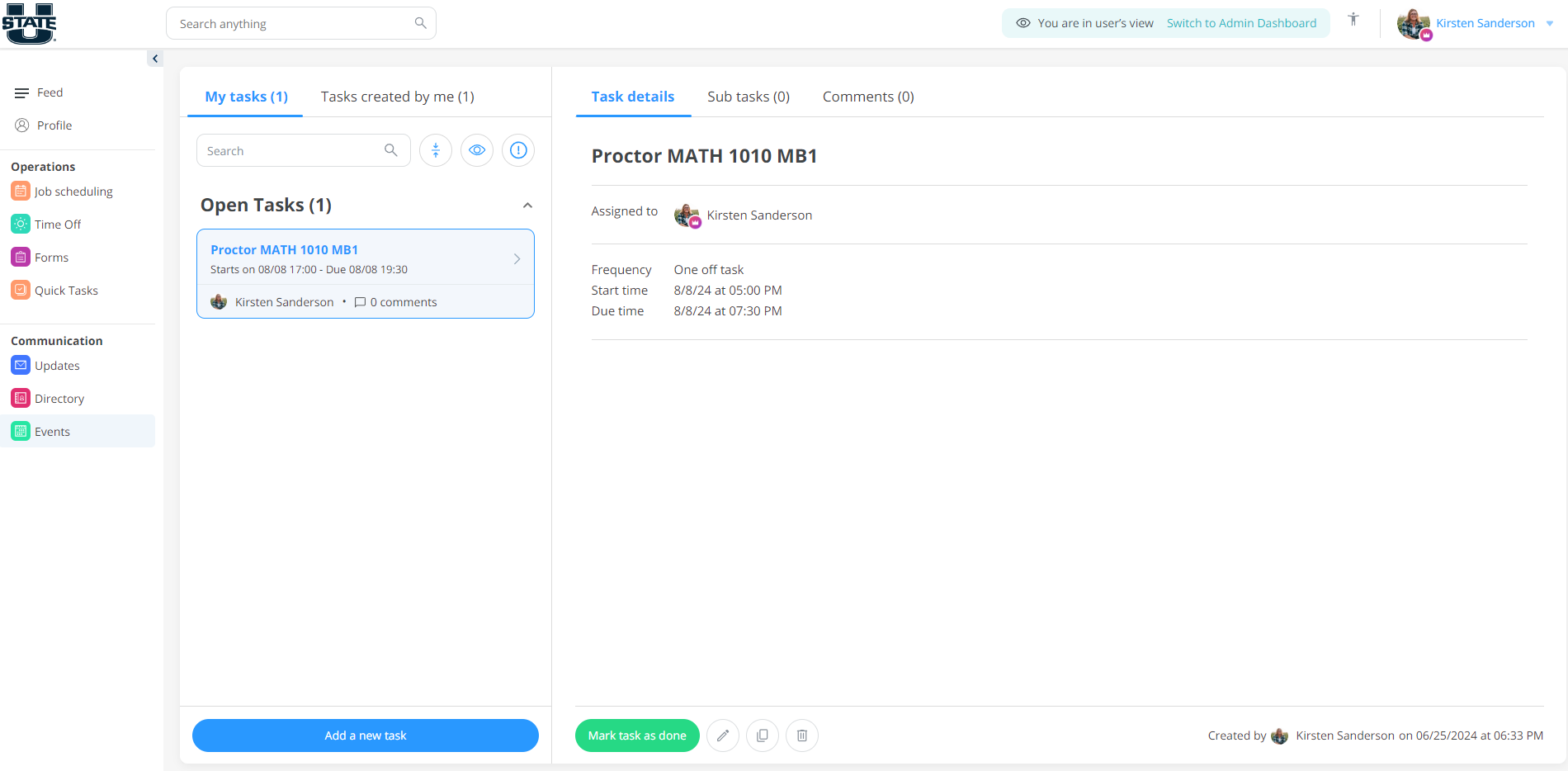This screenshot has width=1568, height=771.
Task: Open the Updates communication section
Action: click(x=57, y=365)
